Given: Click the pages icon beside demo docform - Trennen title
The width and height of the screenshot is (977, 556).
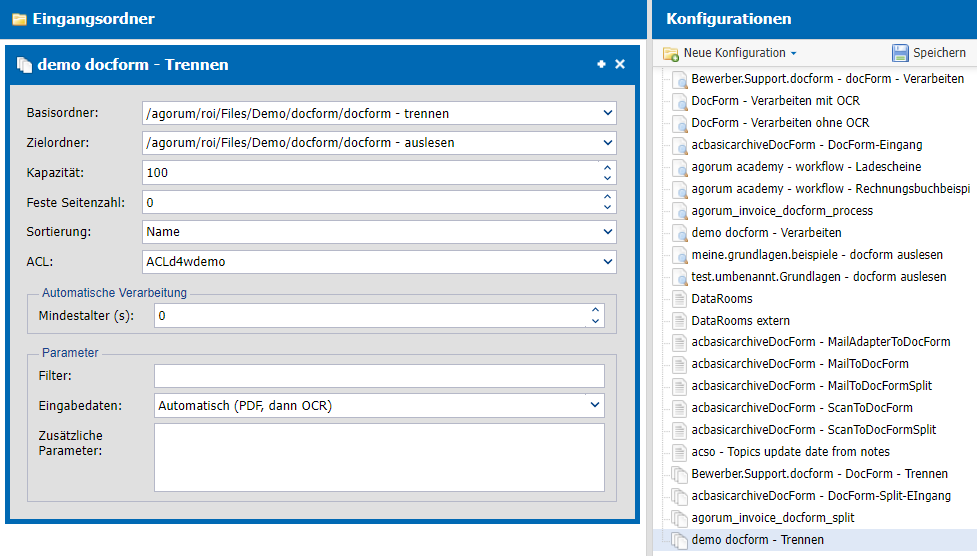Looking at the screenshot, I should point(24,65).
